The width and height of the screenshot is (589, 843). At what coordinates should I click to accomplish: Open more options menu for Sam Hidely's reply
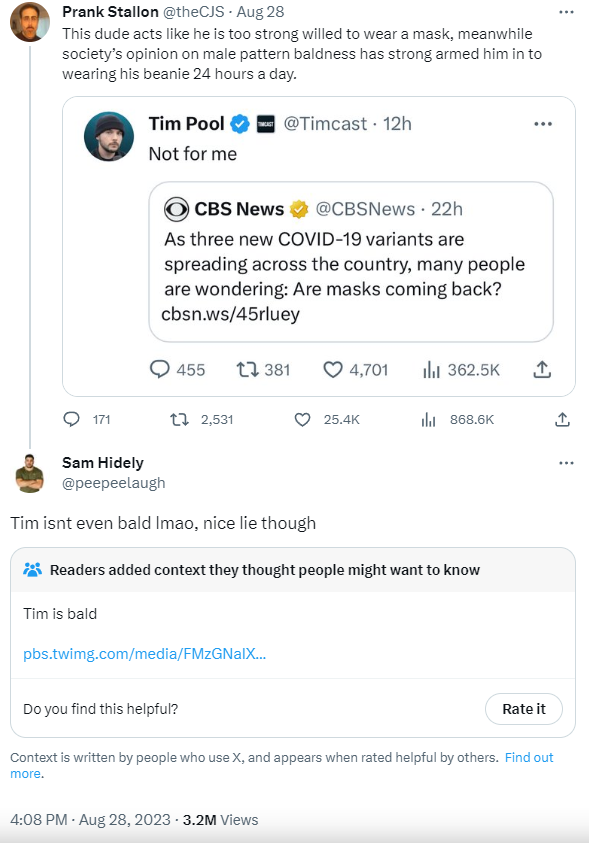click(x=566, y=463)
